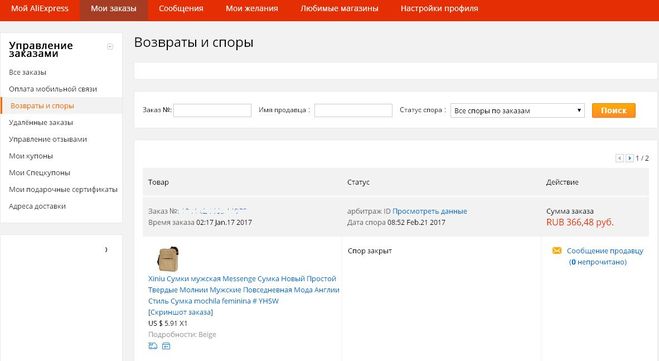
Task: Click the page indicator 1 / 2
Action: pyautogui.click(x=642, y=158)
